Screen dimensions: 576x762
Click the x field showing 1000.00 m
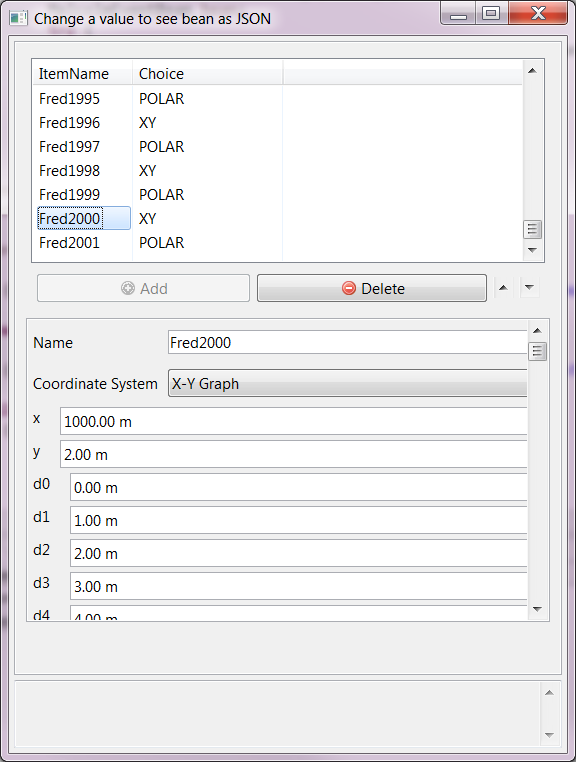coord(294,421)
